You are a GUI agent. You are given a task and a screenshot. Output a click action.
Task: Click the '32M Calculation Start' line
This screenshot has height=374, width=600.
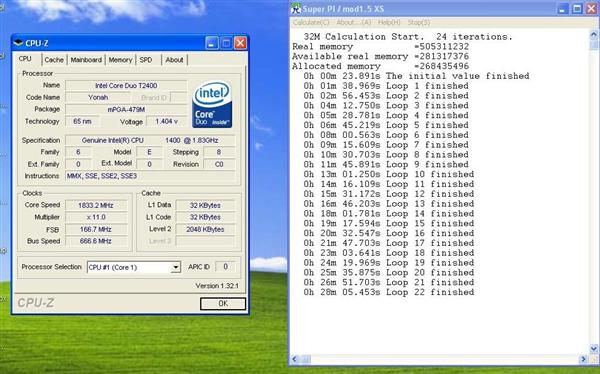(x=408, y=37)
